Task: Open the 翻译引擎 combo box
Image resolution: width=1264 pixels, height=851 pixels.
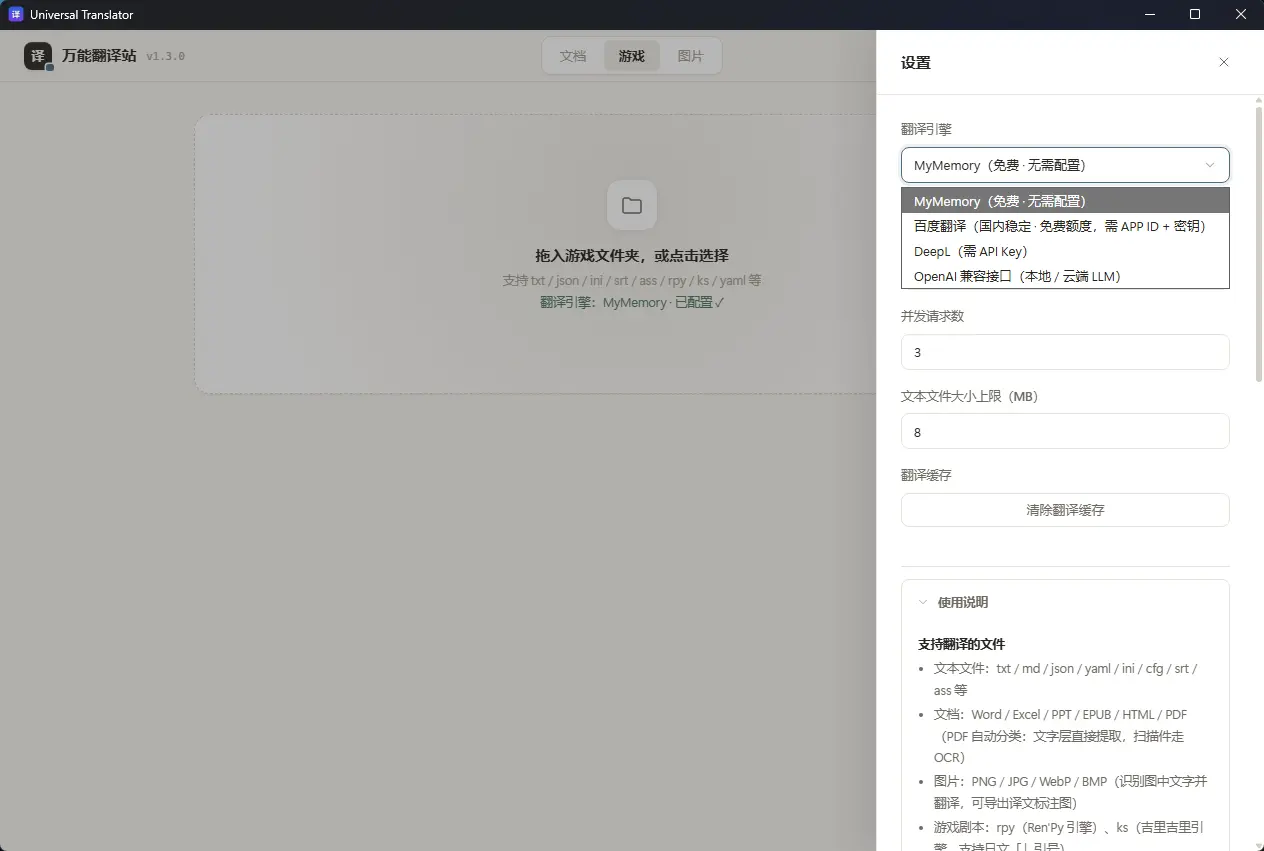Action: pyautogui.click(x=1065, y=165)
